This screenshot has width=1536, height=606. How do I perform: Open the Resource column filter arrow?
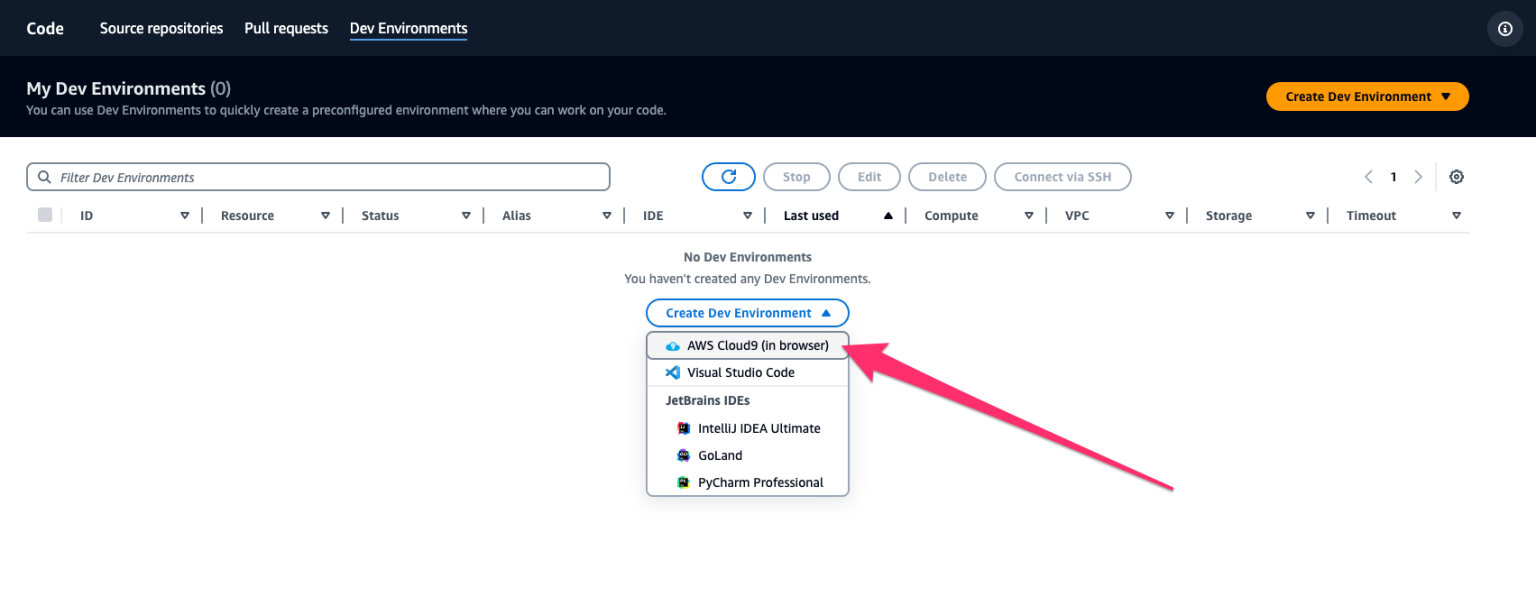(x=326, y=216)
